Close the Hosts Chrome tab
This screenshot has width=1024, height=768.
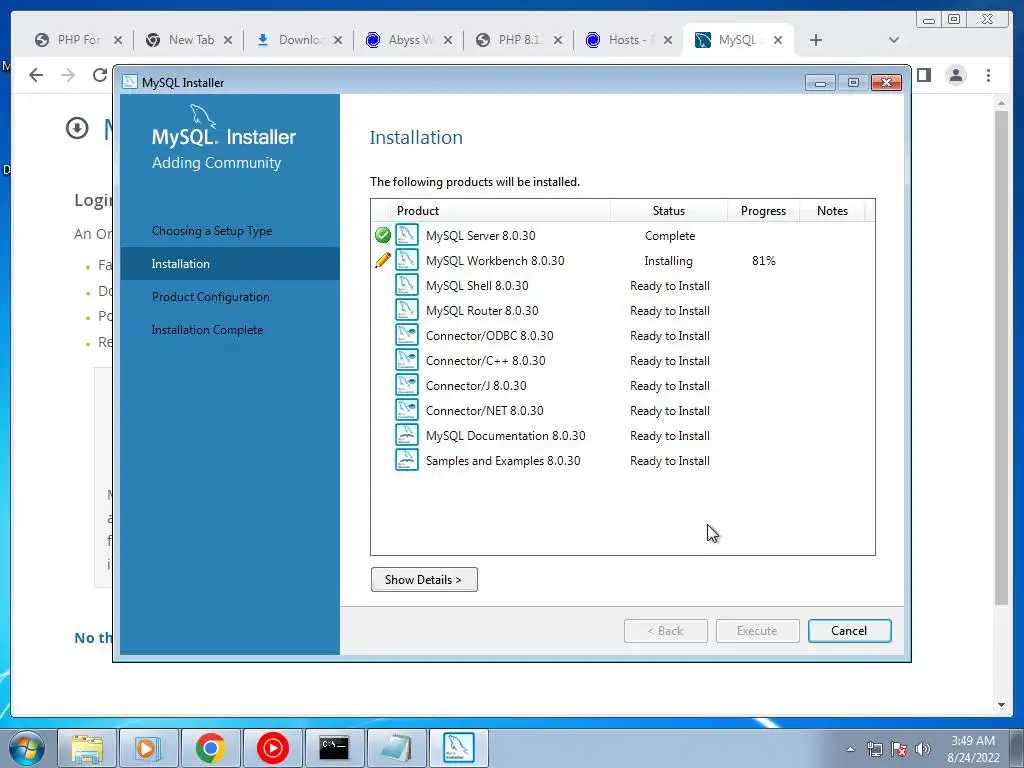click(x=667, y=40)
